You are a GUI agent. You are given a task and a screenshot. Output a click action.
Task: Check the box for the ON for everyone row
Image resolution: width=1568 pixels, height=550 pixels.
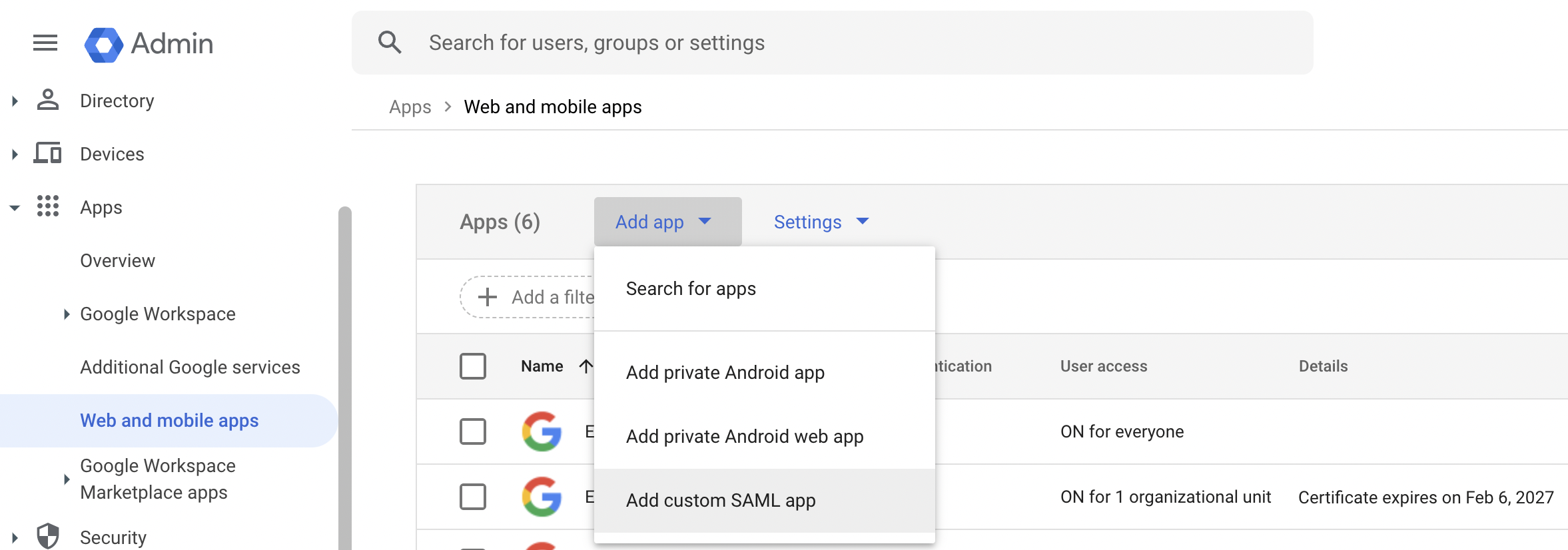click(473, 431)
